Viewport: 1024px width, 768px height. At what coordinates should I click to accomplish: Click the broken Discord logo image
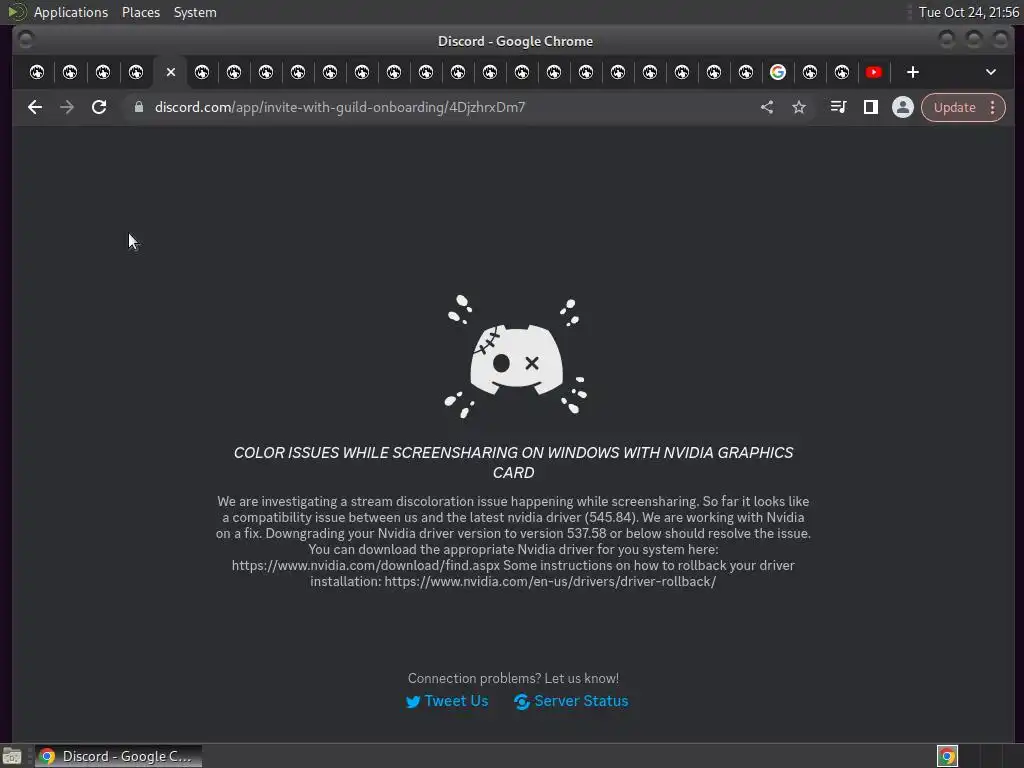(x=516, y=357)
